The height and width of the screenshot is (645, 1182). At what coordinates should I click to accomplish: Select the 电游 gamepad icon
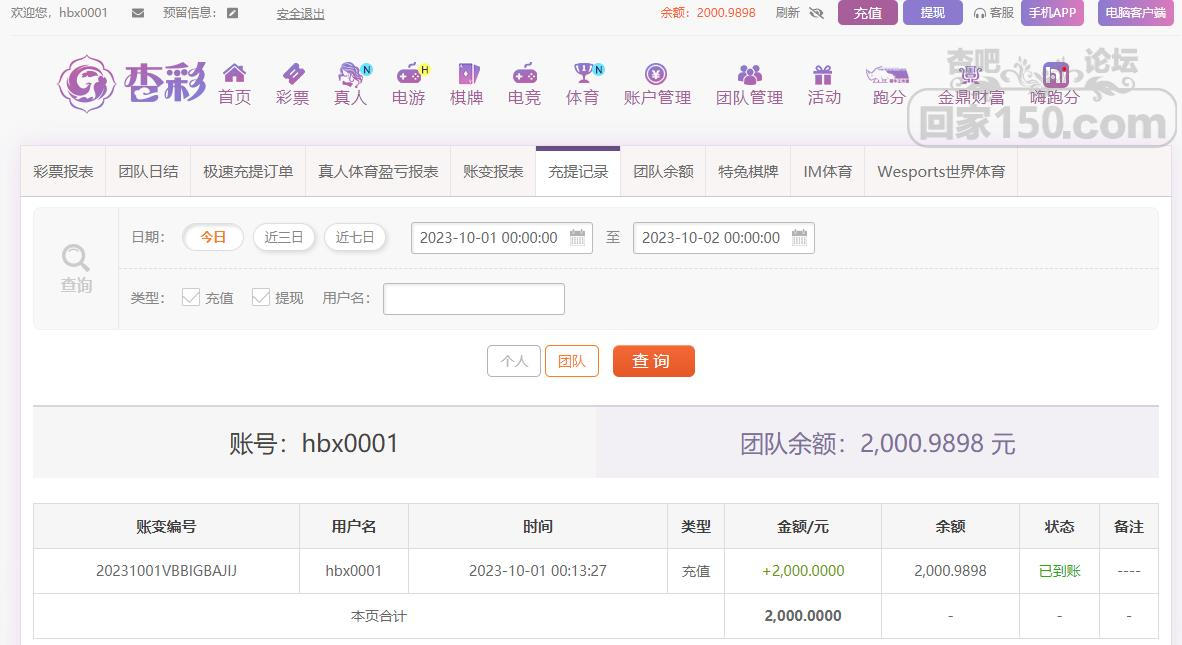408,74
